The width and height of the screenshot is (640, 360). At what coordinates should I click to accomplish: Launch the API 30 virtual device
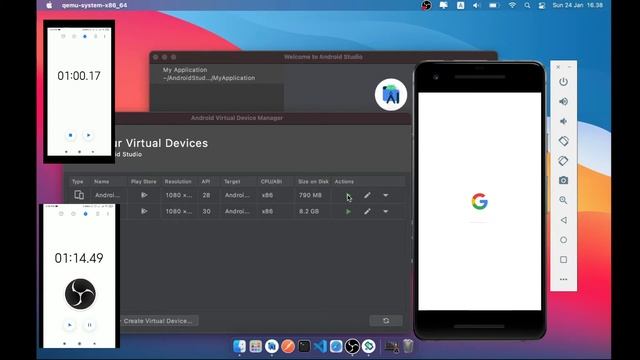[348, 211]
